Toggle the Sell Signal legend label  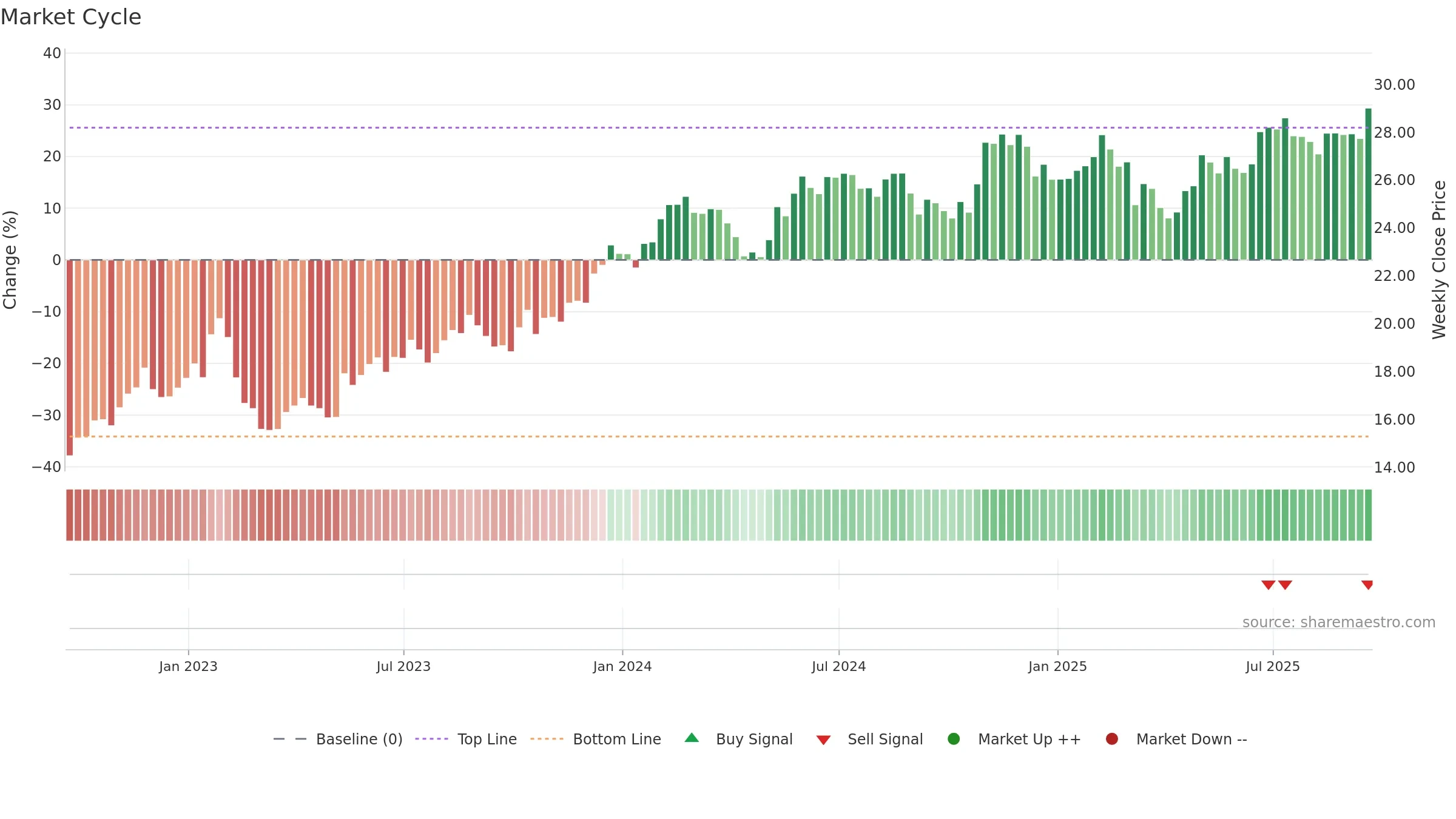click(x=885, y=739)
